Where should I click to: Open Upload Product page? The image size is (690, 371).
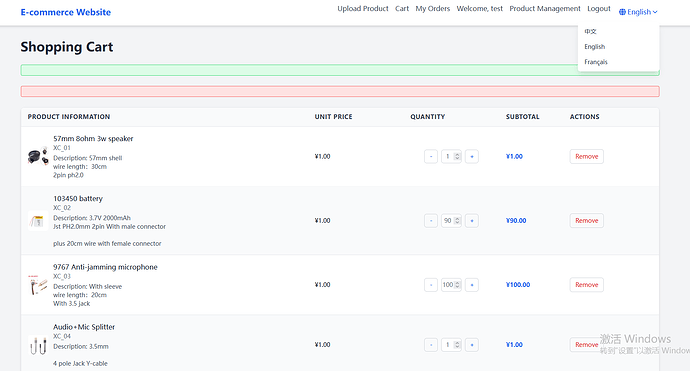[x=363, y=8]
